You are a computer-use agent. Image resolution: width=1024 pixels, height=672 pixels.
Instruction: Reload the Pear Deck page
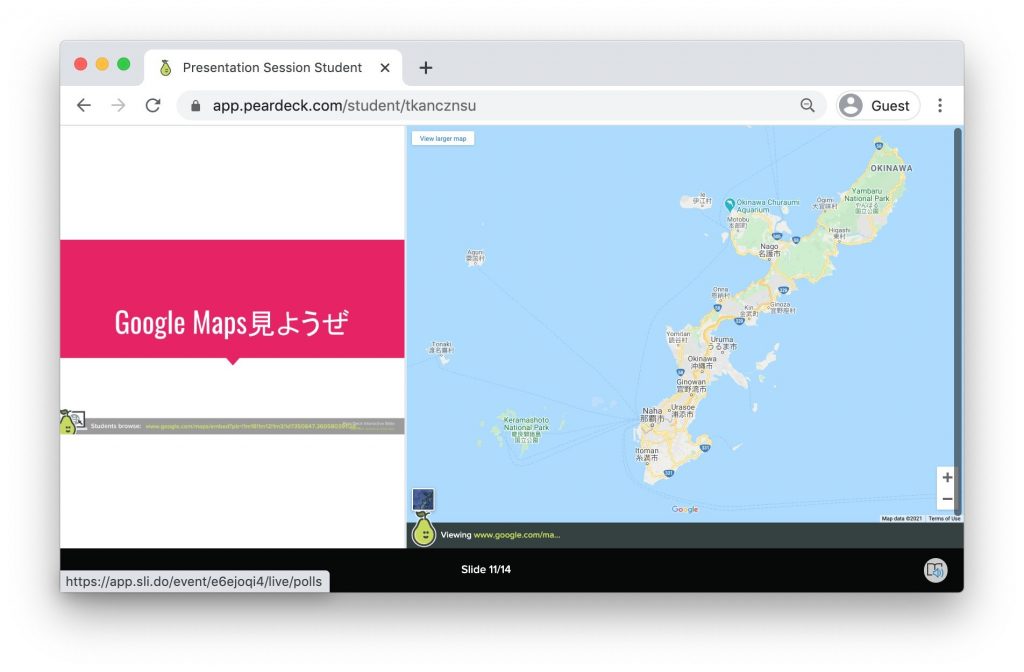point(153,105)
